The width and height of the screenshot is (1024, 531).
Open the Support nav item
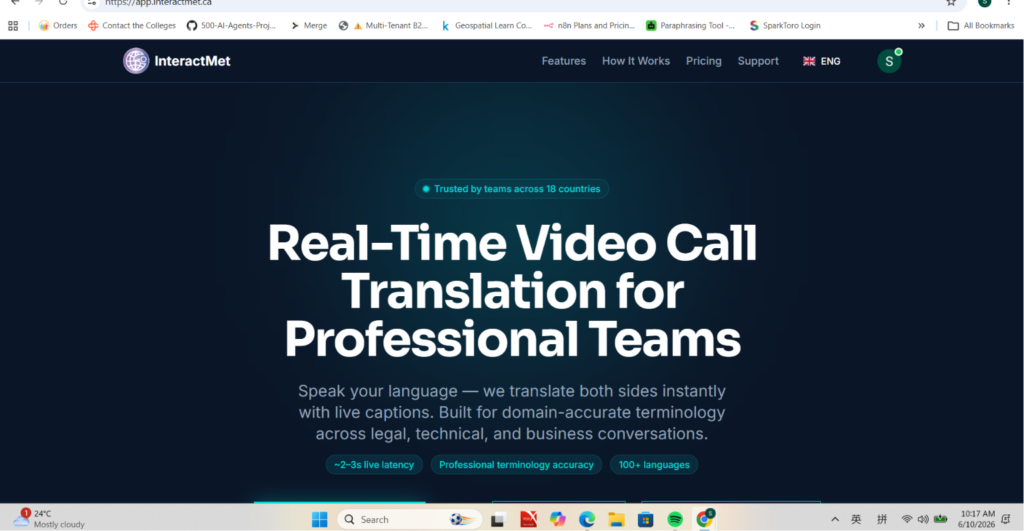coord(758,61)
